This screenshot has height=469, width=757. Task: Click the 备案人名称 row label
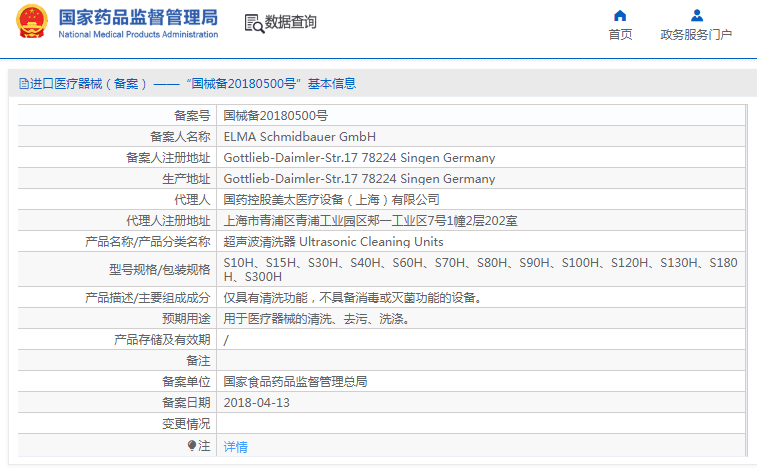coord(180,137)
